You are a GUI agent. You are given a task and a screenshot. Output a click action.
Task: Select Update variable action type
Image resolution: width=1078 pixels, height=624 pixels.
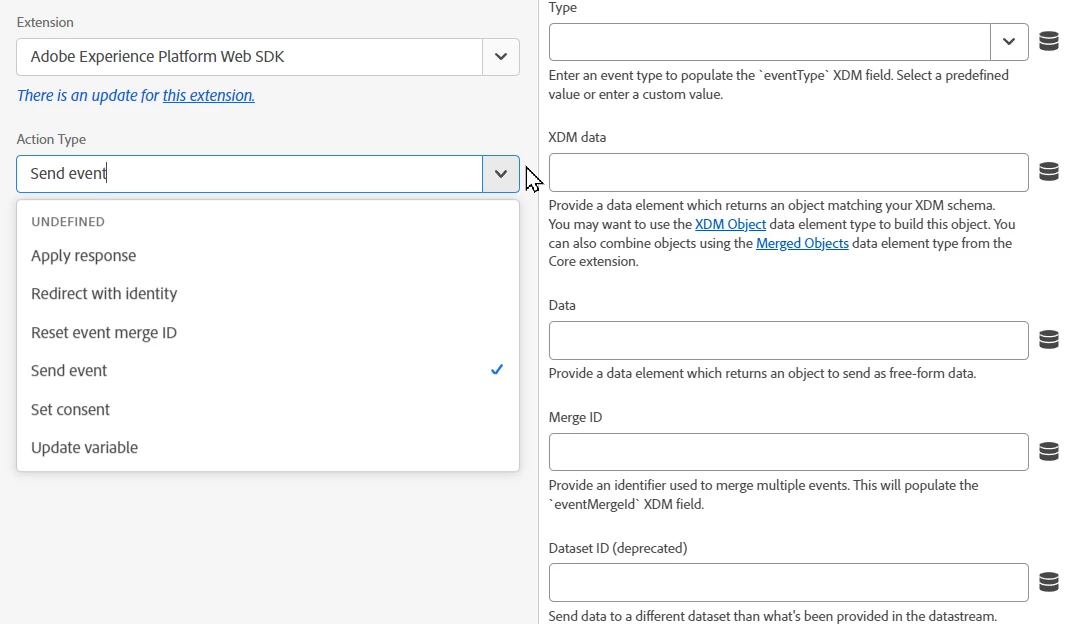[x=267, y=448]
